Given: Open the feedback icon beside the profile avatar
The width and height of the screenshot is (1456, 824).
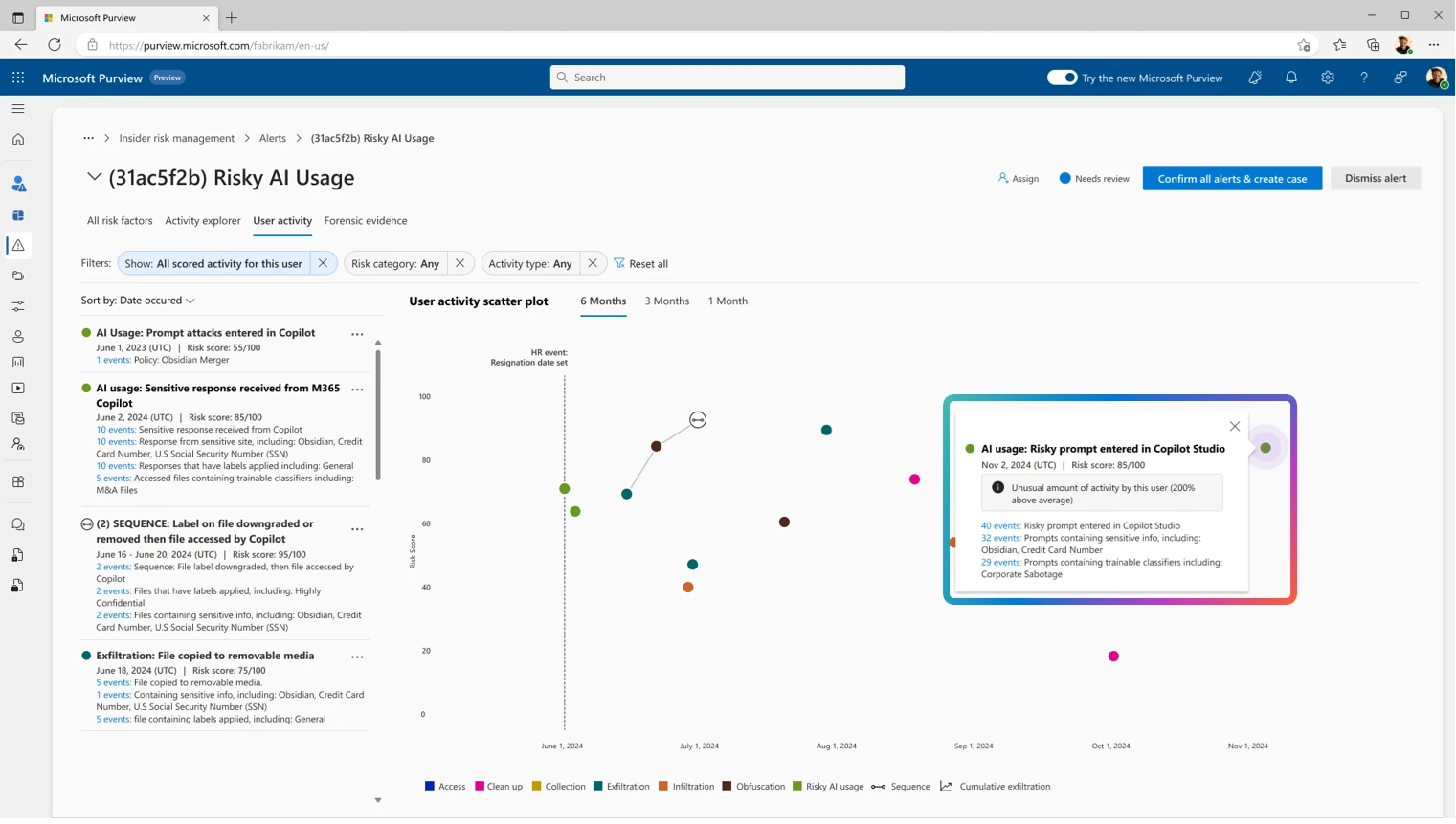Looking at the screenshot, I should pyautogui.click(x=1400, y=78).
